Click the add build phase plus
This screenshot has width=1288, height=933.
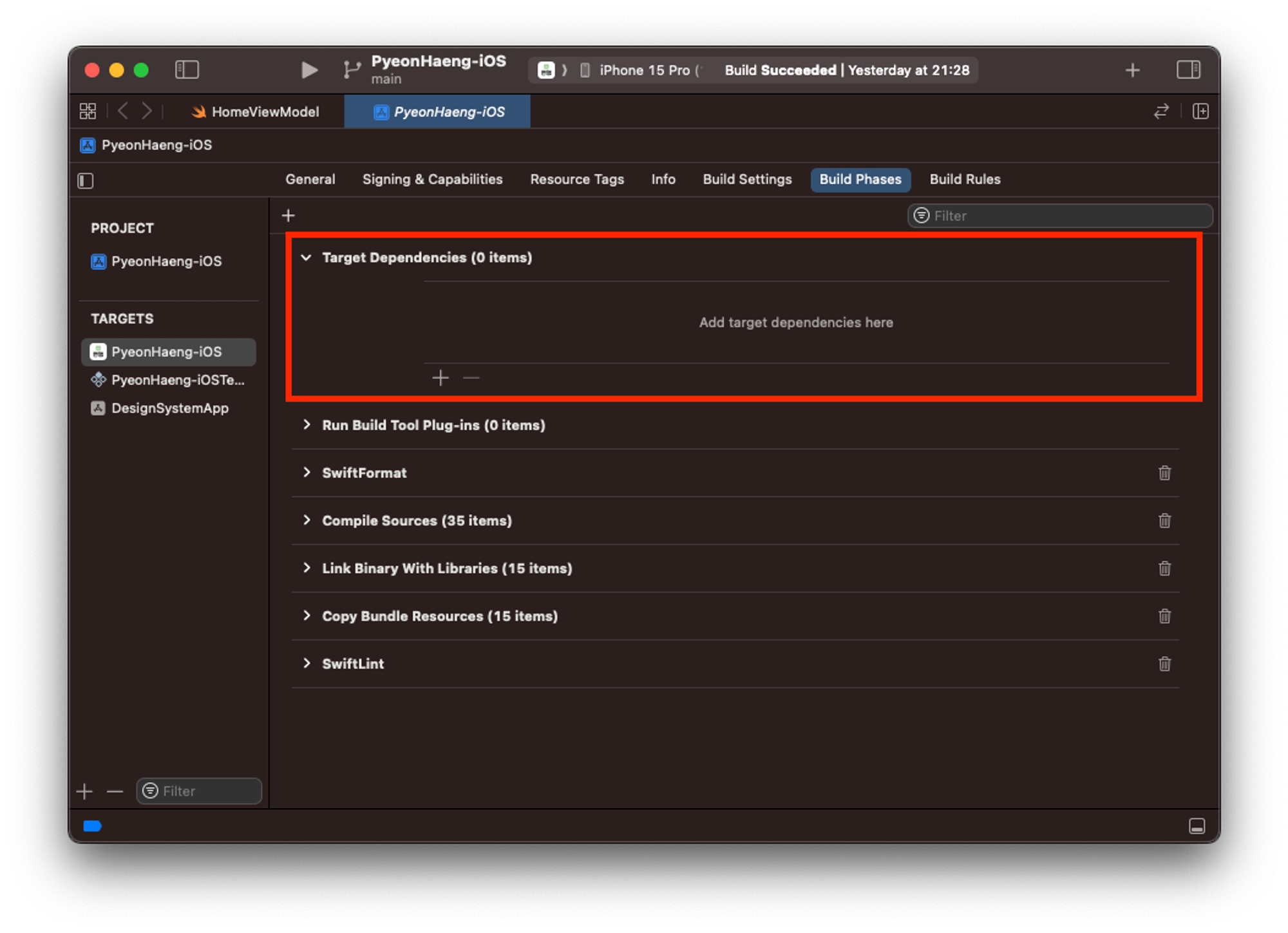pos(289,216)
